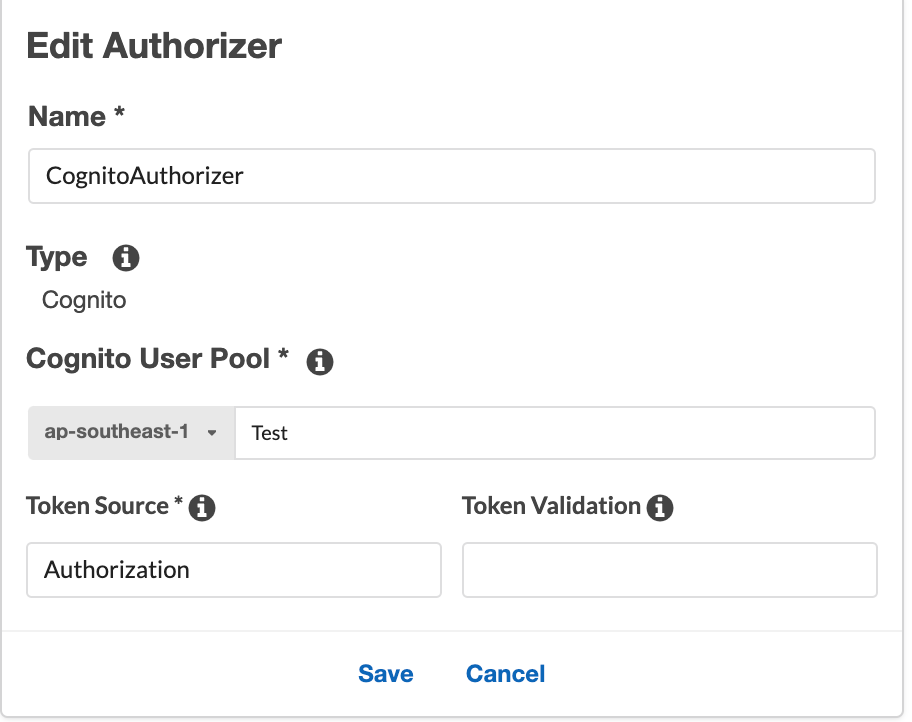Click the Token Validation label
Screen dimensions: 912x722
(x=551, y=506)
